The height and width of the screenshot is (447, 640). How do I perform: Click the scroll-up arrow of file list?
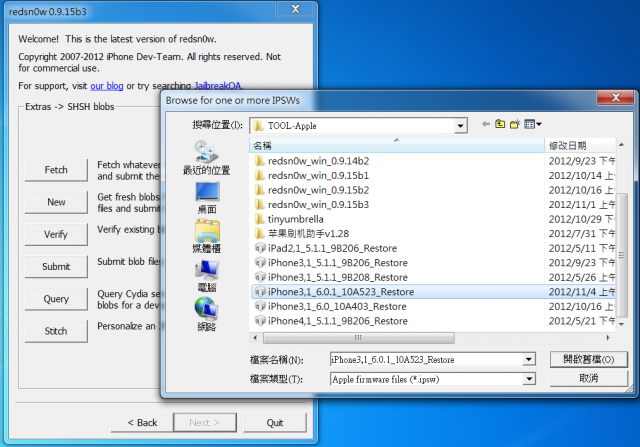pos(621,145)
